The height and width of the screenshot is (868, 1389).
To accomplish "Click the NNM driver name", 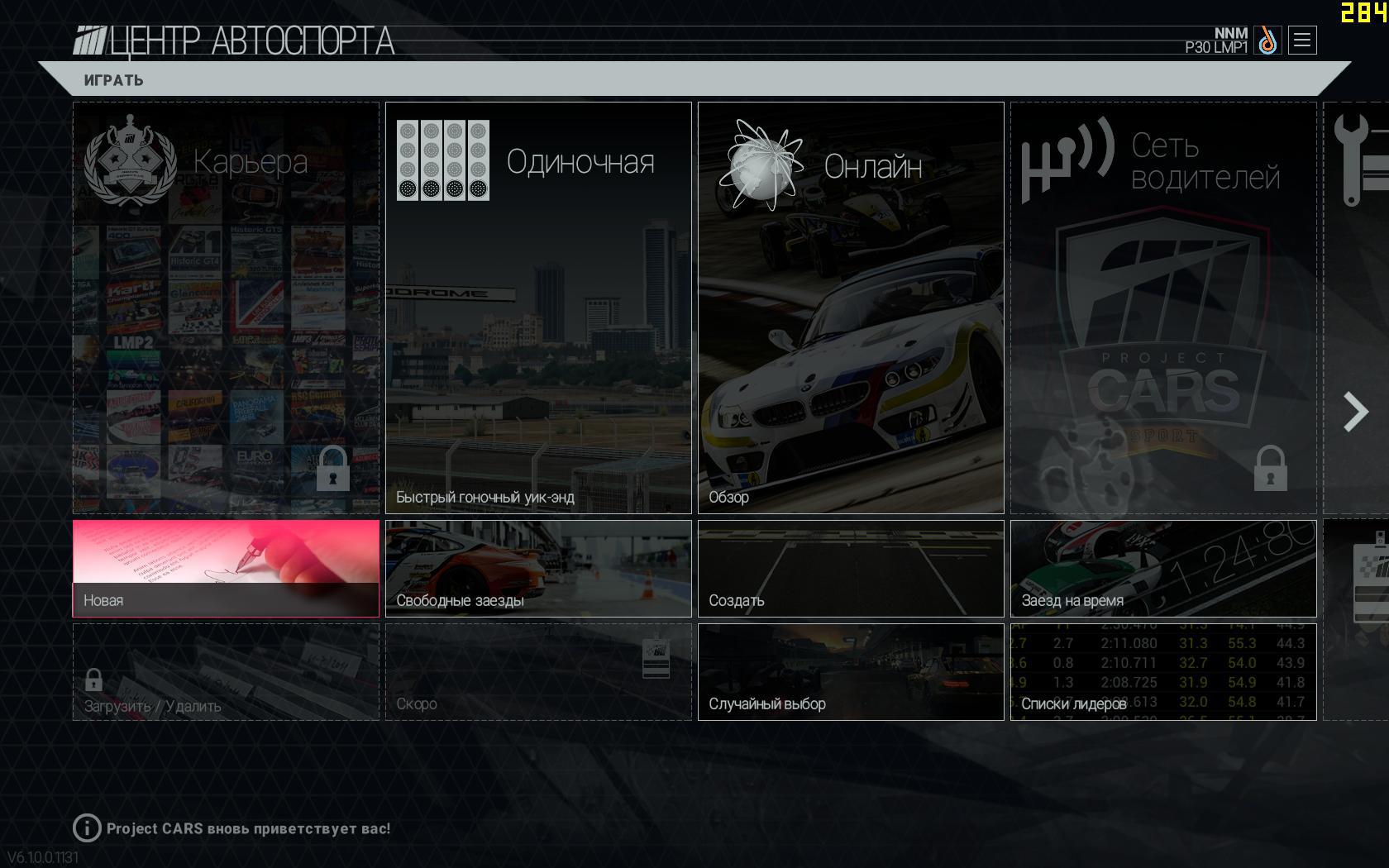I will click(1231, 33).
